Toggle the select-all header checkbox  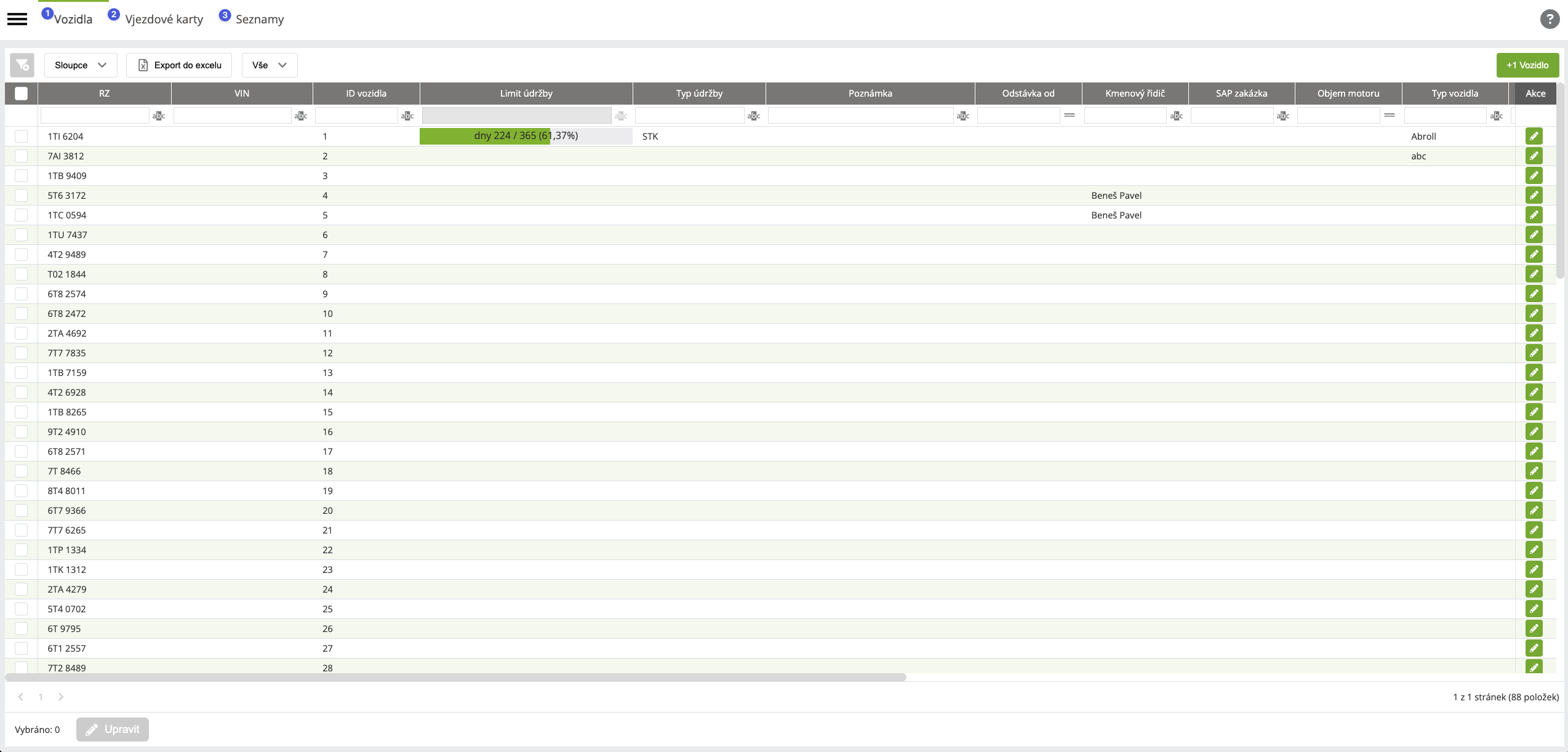click(x=22, y=94)
